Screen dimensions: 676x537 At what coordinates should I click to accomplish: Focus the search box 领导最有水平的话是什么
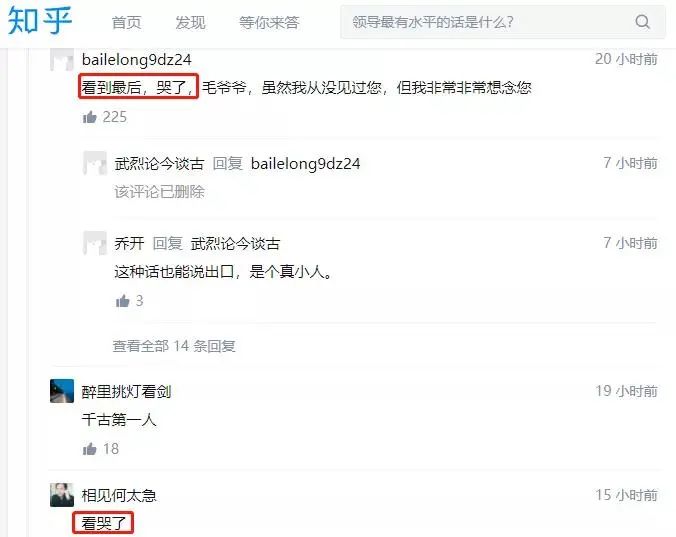503,22
